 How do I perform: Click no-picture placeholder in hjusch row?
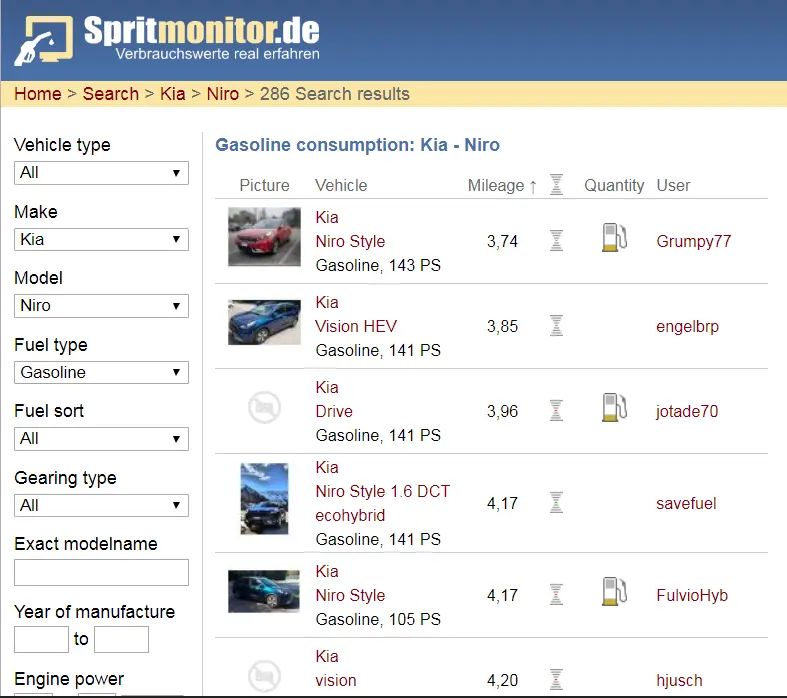[x=264, y=676]
